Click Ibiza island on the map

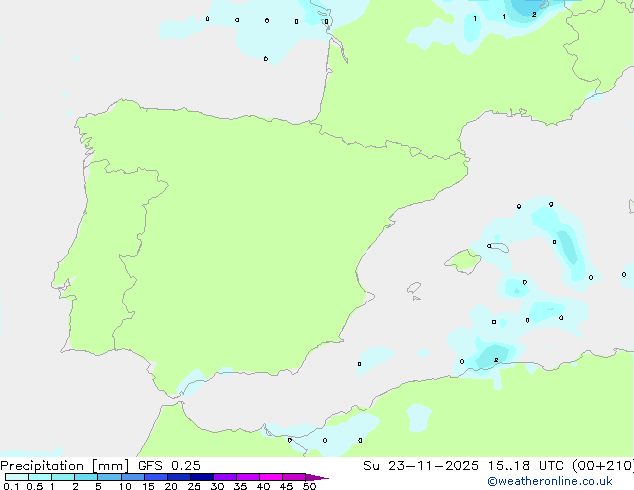pos(414,288)
